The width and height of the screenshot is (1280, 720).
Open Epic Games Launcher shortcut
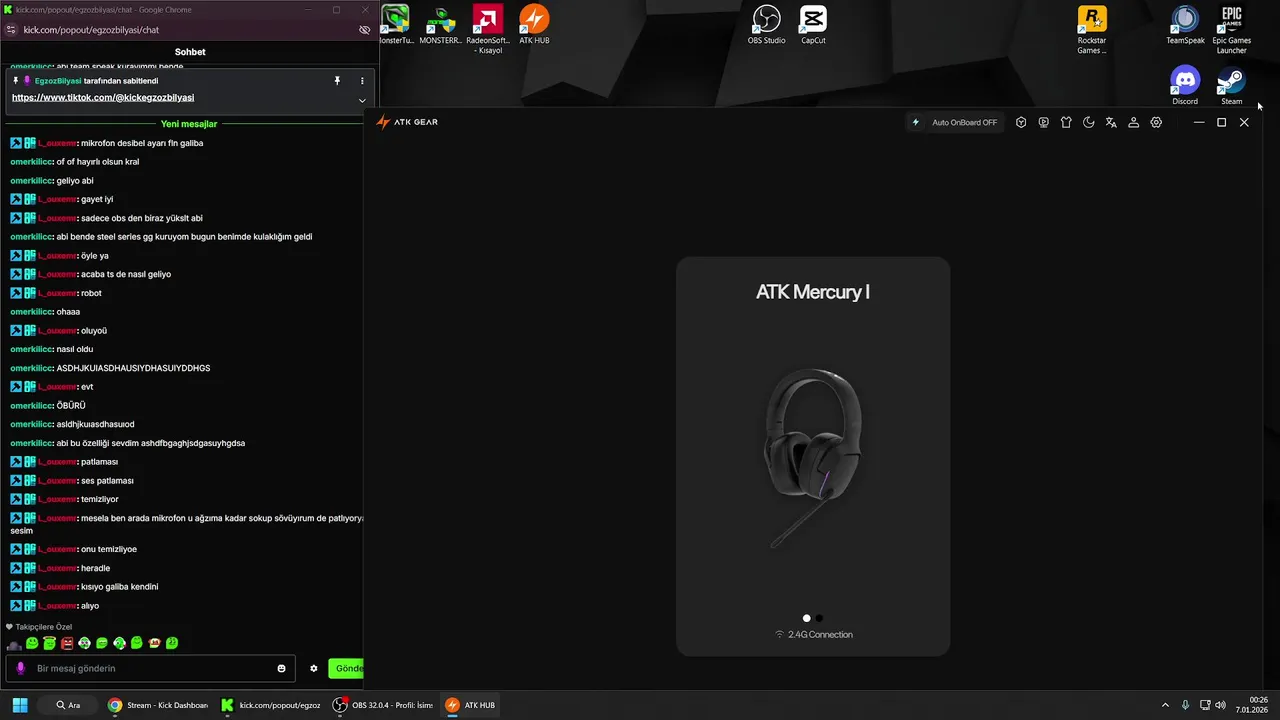[x=1231, y=29]
